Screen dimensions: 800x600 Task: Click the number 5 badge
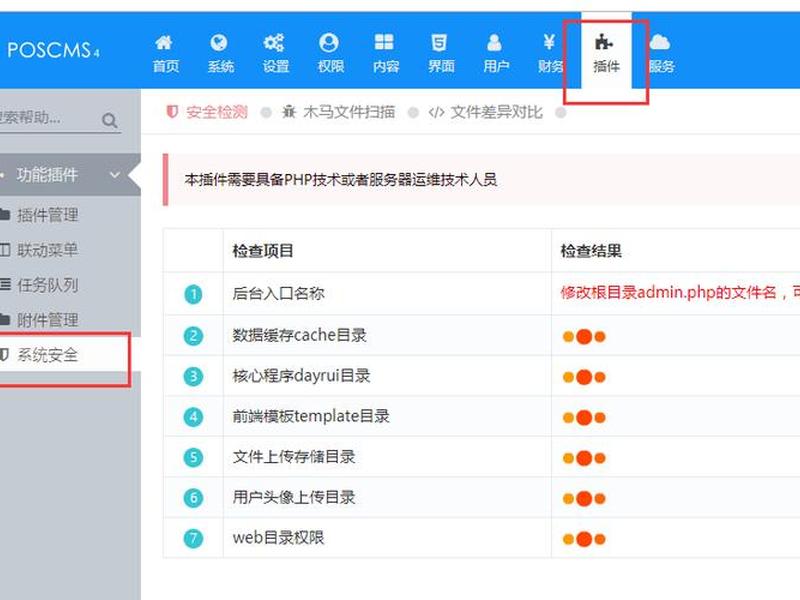(x=193, y=457)
